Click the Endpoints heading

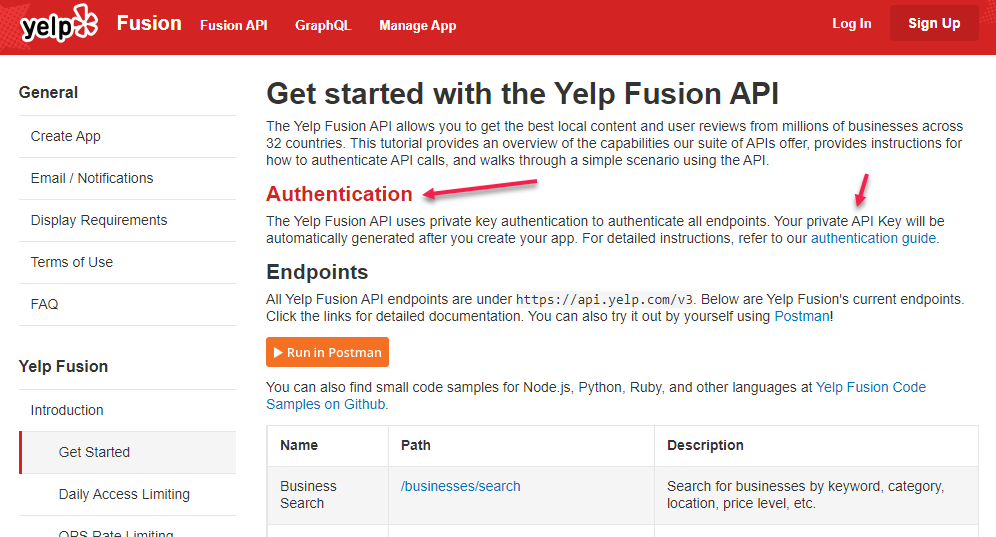[x=317, y=272]
